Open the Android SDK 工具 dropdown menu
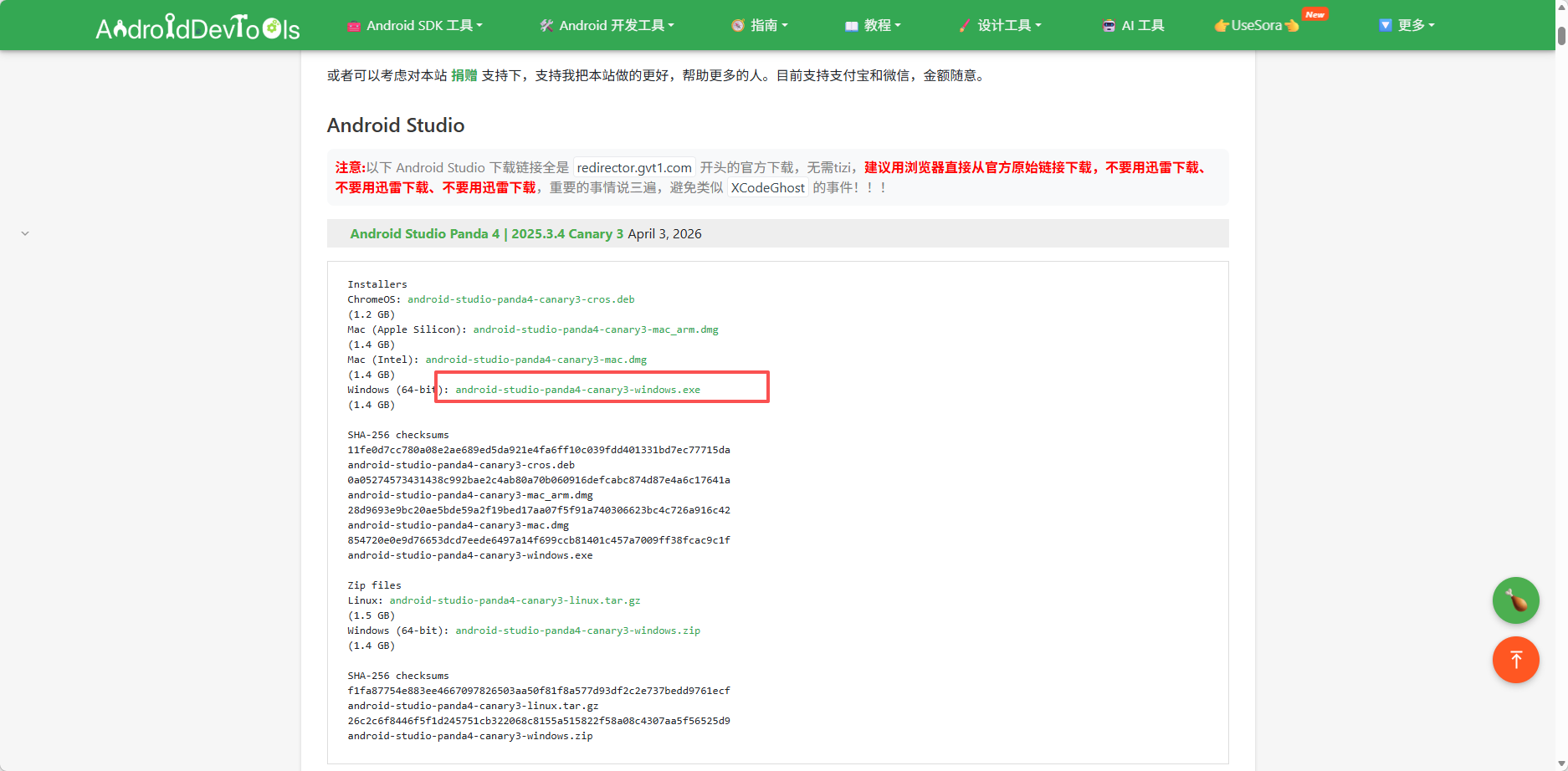1568x771 pixels. (415, 26)
